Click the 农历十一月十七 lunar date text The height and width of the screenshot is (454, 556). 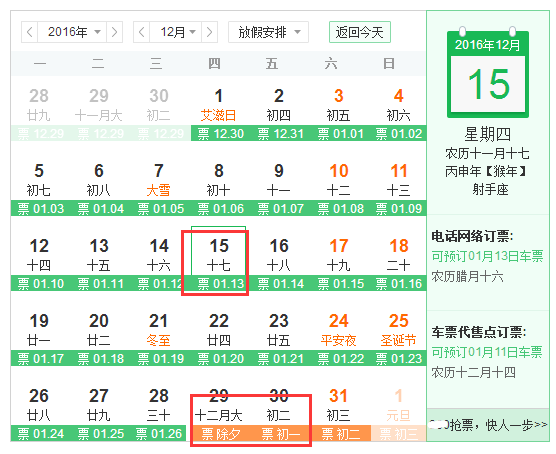pyautogui.click(x=487, y=154)
